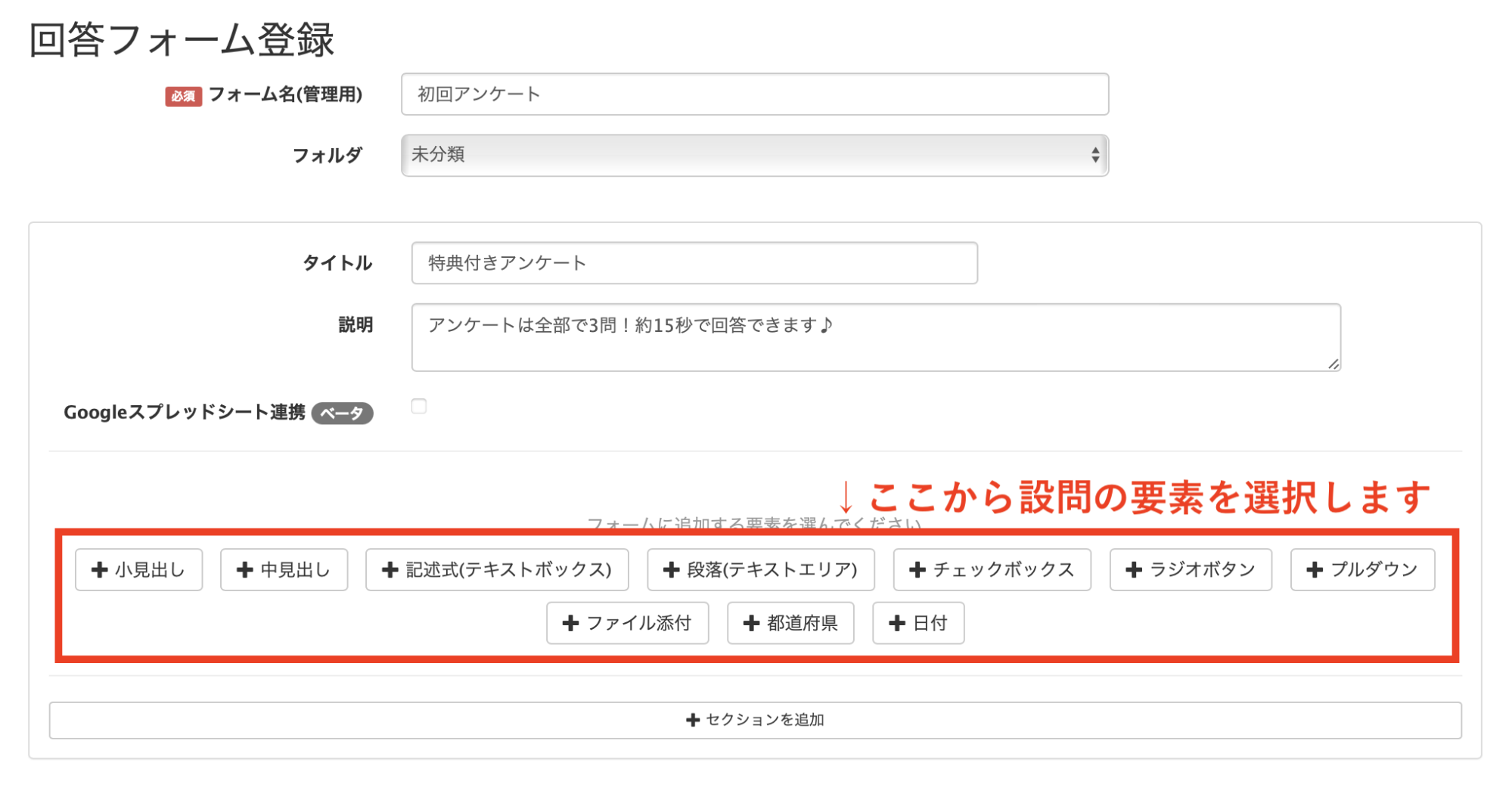Image resolution: width=1512 pixels, height=787 pixels.
Task: Select the フォーム名 field containing 初回アンケート
Action: point(754,95)
